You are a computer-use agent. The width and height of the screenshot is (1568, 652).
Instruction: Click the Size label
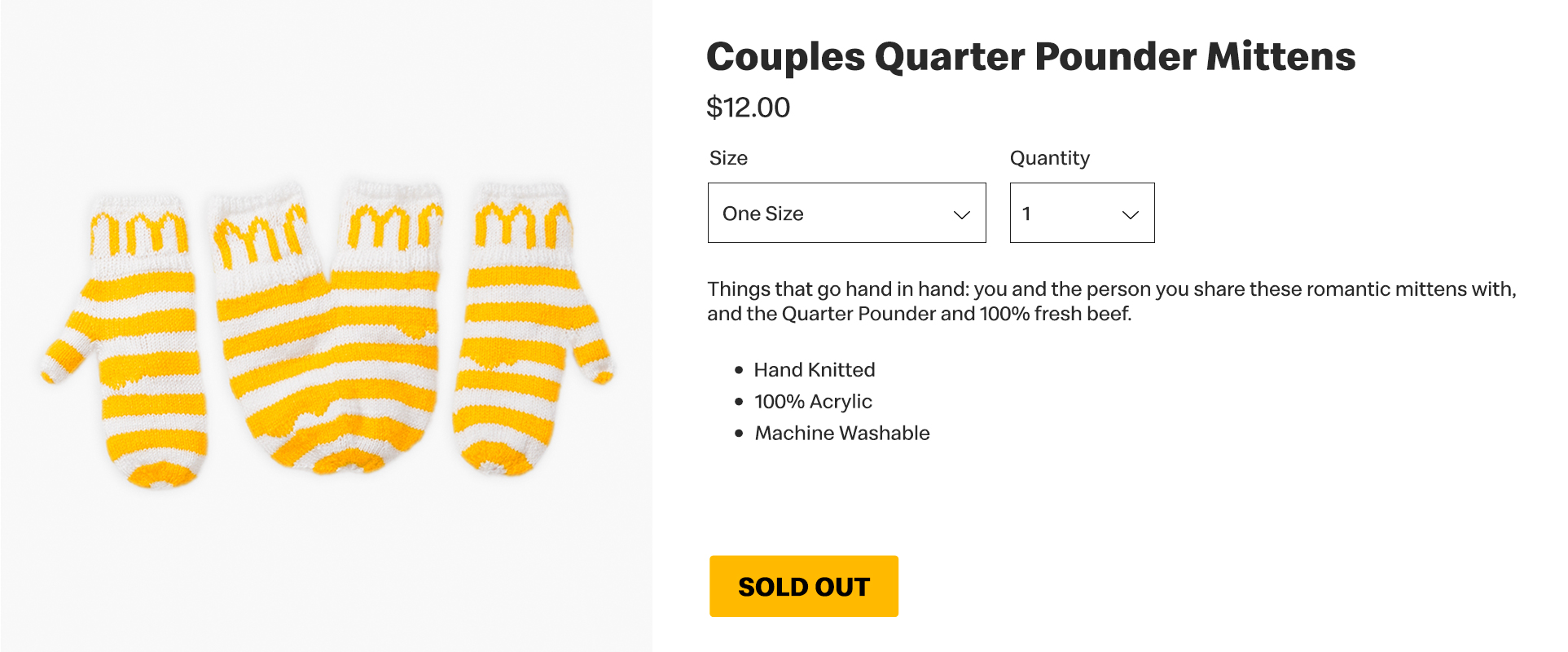tap(728, 158)
